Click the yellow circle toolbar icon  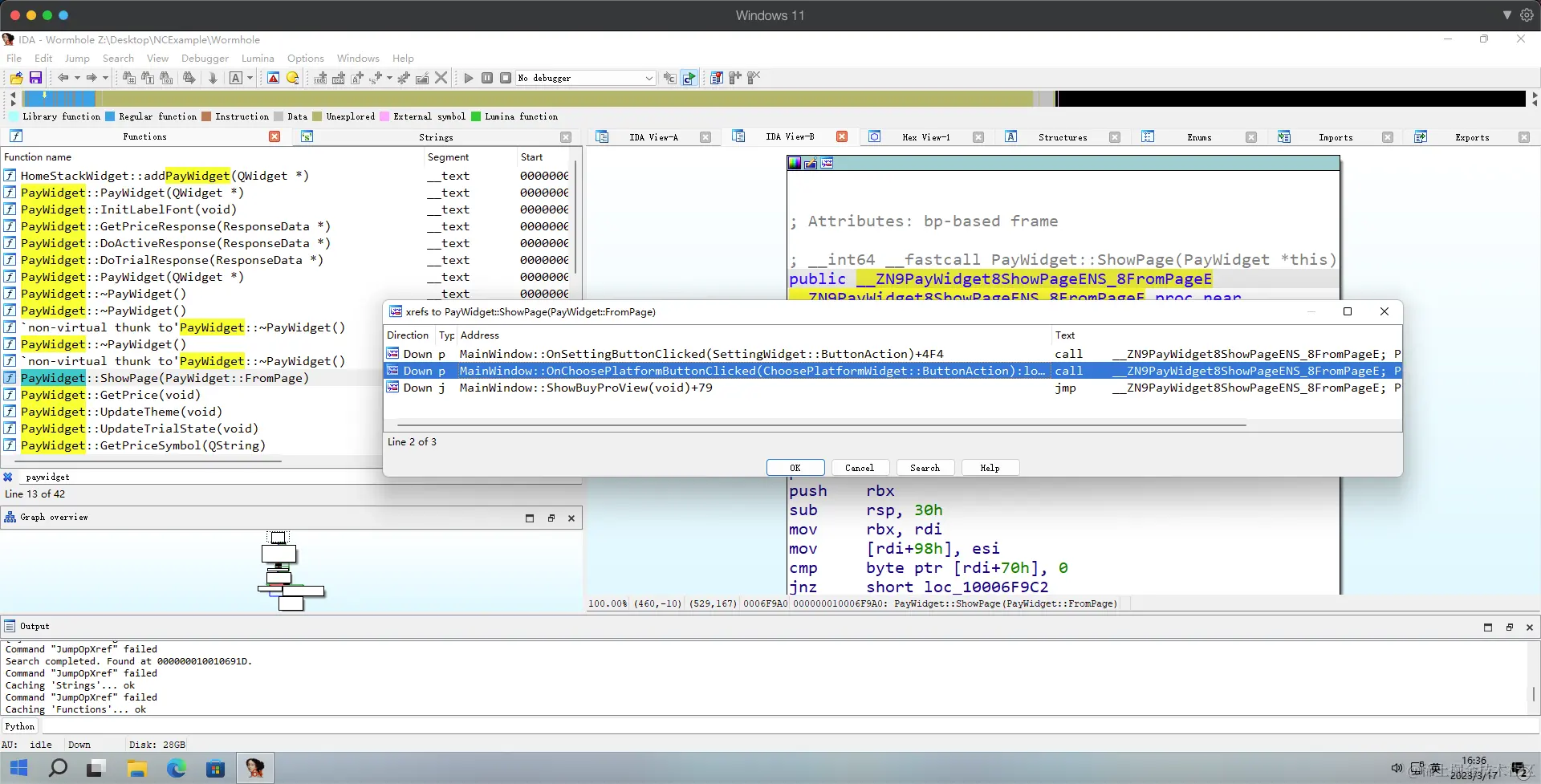(x=293, y=78)
